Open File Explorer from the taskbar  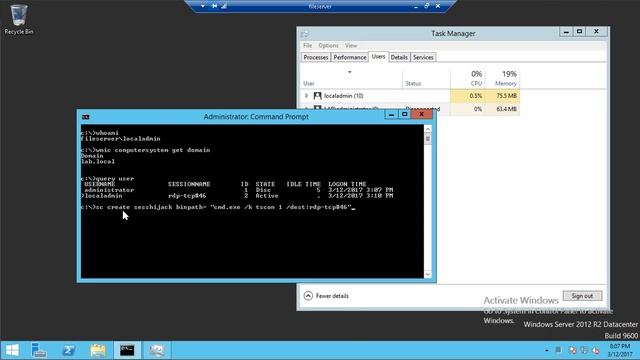pyautogui.click(x=98, y=350)
